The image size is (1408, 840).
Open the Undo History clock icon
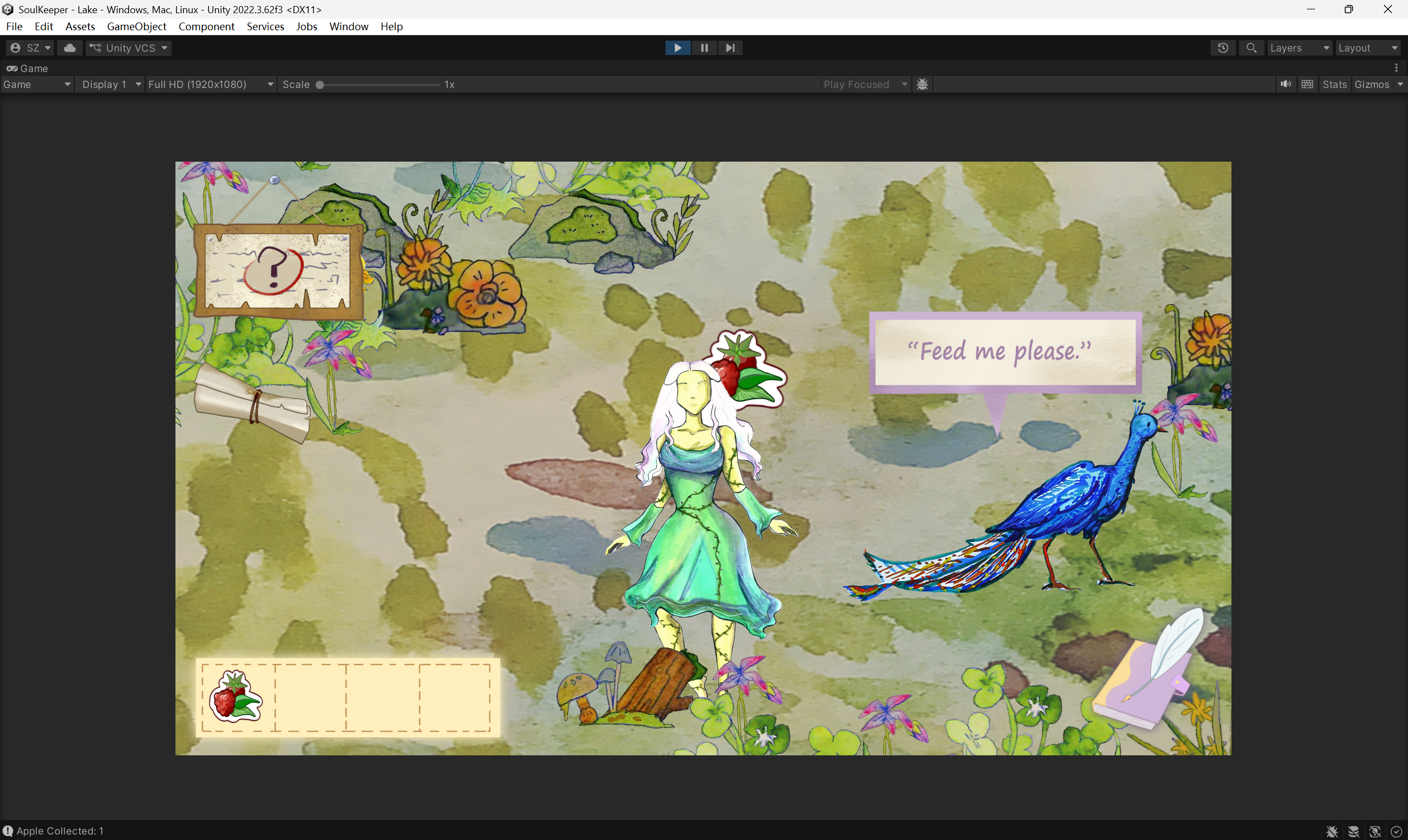coord(1223,48)
